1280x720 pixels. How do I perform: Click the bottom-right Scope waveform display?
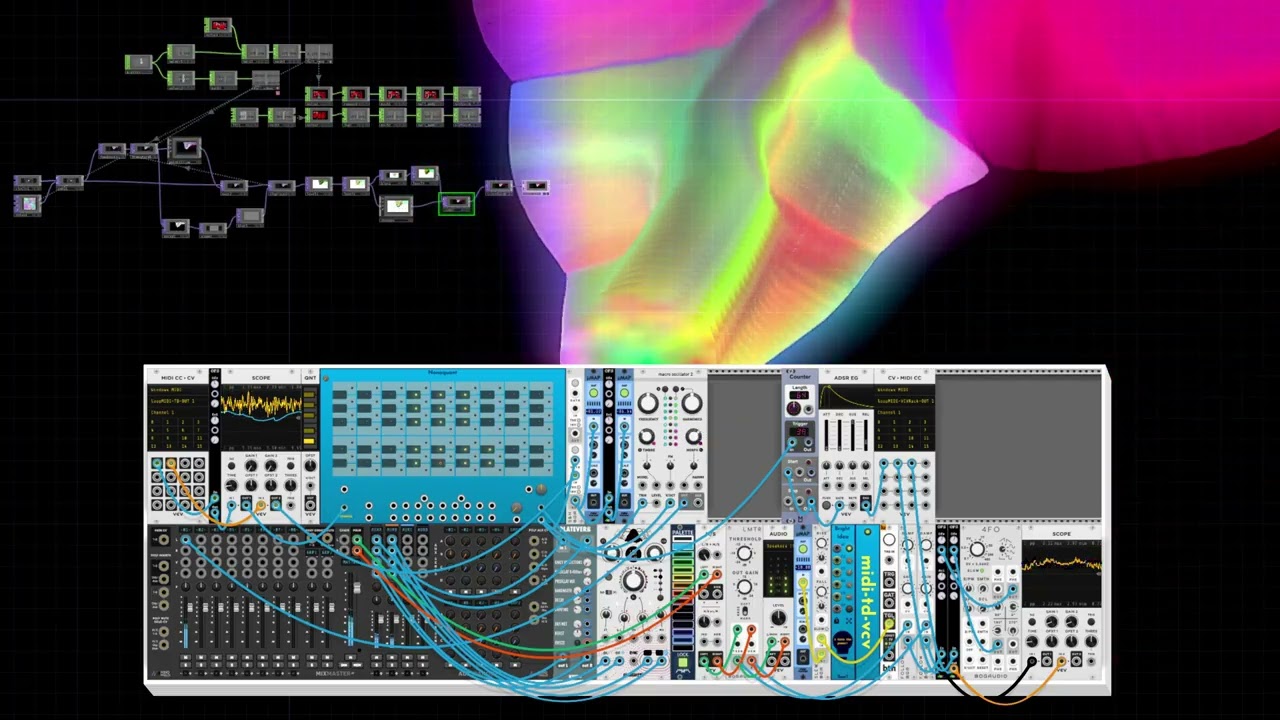coord(1062,572)
